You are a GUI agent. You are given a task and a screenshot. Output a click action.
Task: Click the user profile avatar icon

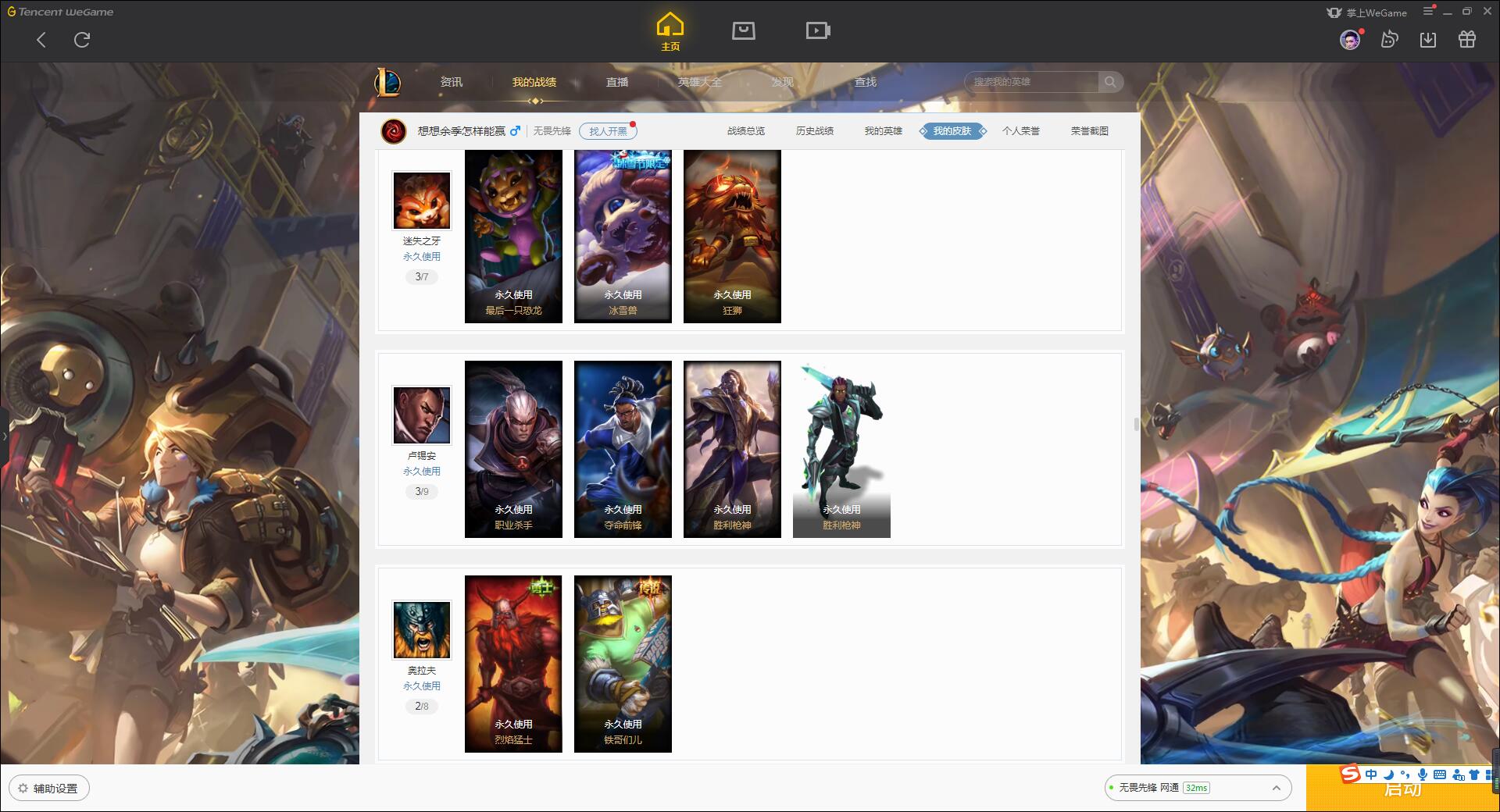[1350, 40]
